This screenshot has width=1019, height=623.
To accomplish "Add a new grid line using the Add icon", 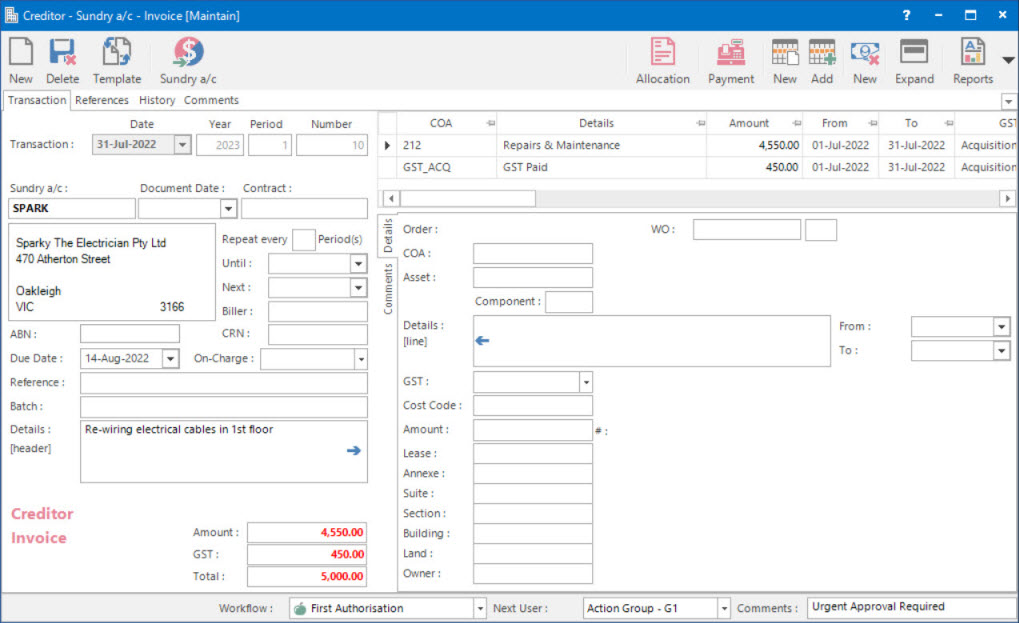I will click(x=821, y=55).
